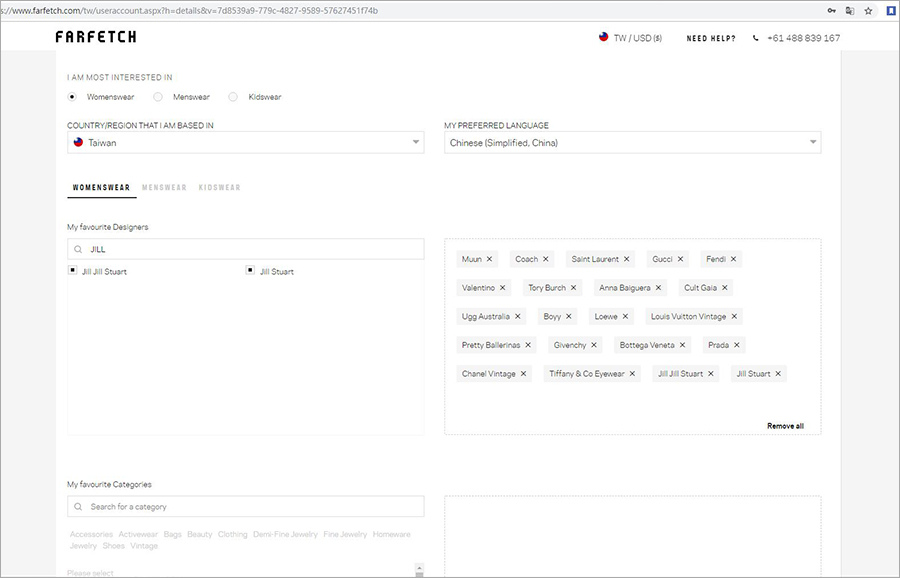Screen dimensions: 900x578
Task: Switch to the Kidswear tab
Action: pyautogui.click(x=219, y=188)
